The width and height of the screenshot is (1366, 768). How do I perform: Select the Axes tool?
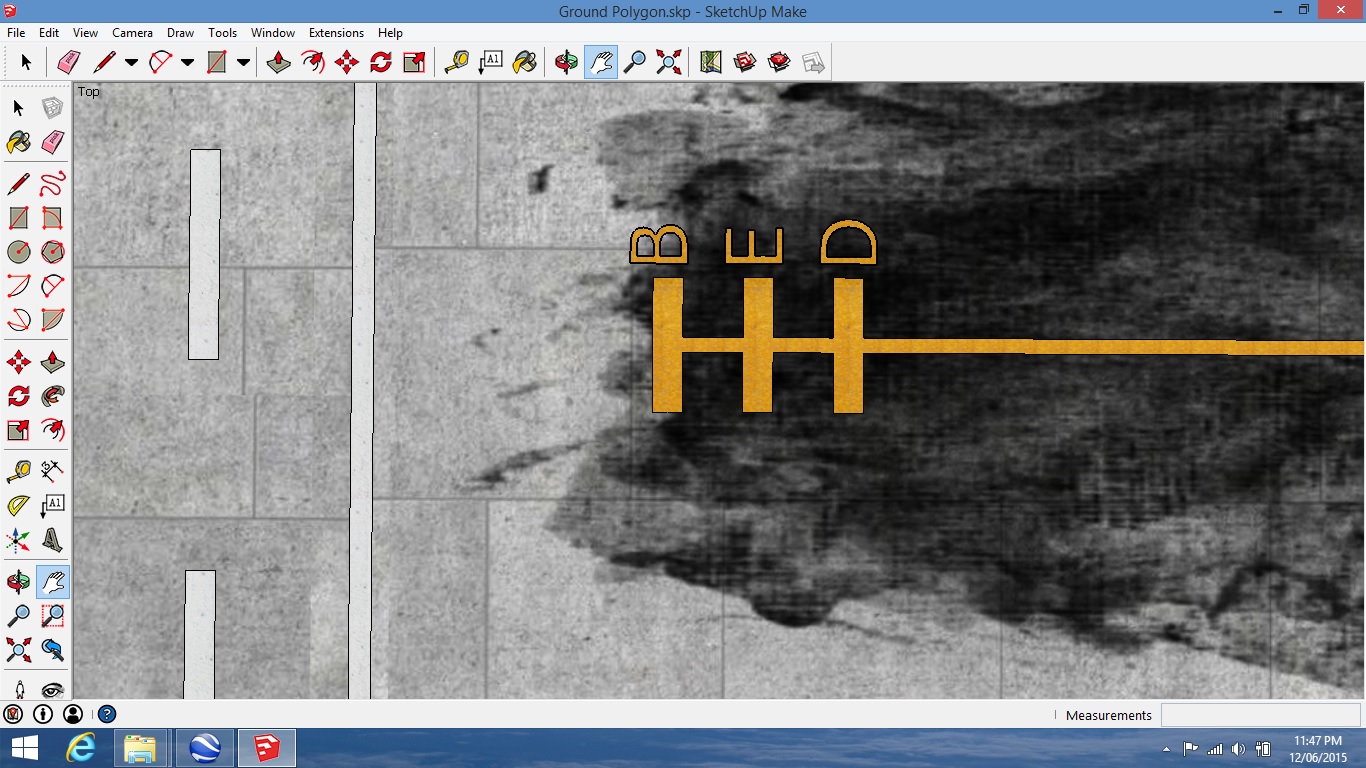[x=18, y=541]
